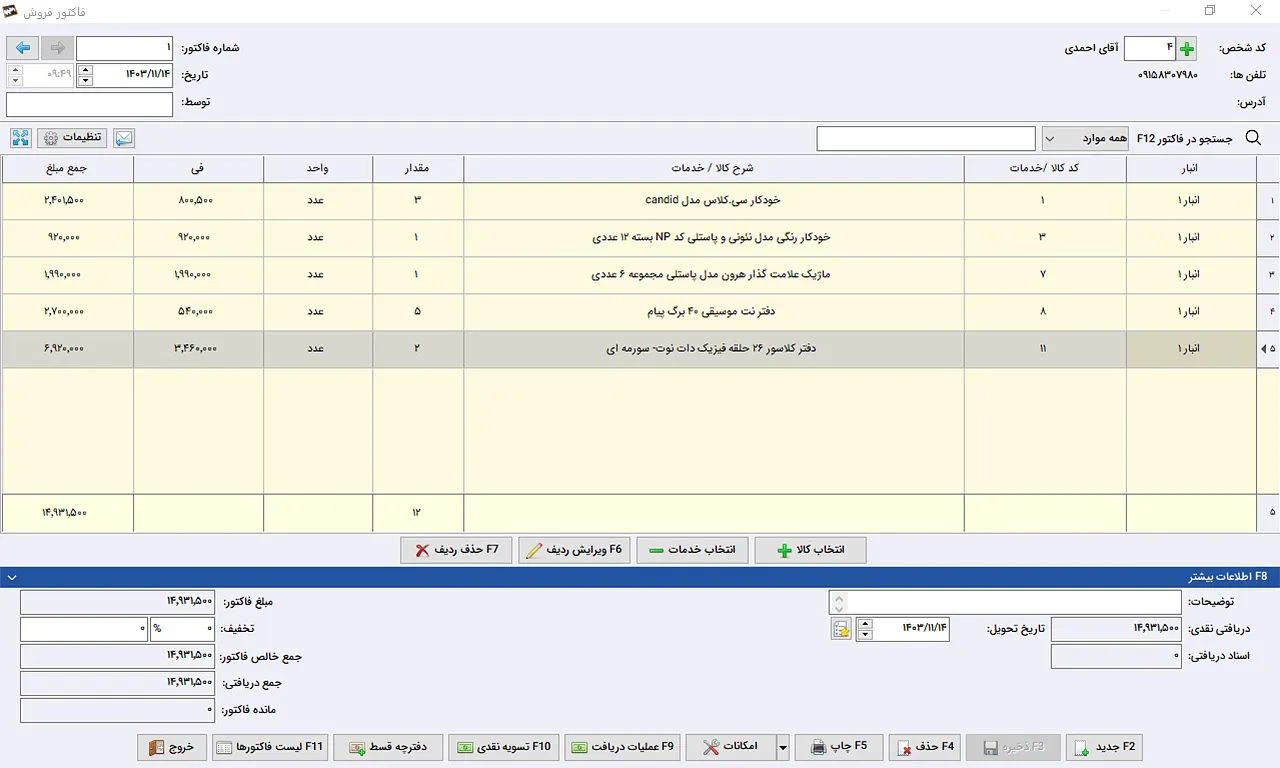Image resolution: width=1280 pixels, height=768 pixels.
Task: Click the شرح کالا / خدمات column header
Action: tap(714, 169)
